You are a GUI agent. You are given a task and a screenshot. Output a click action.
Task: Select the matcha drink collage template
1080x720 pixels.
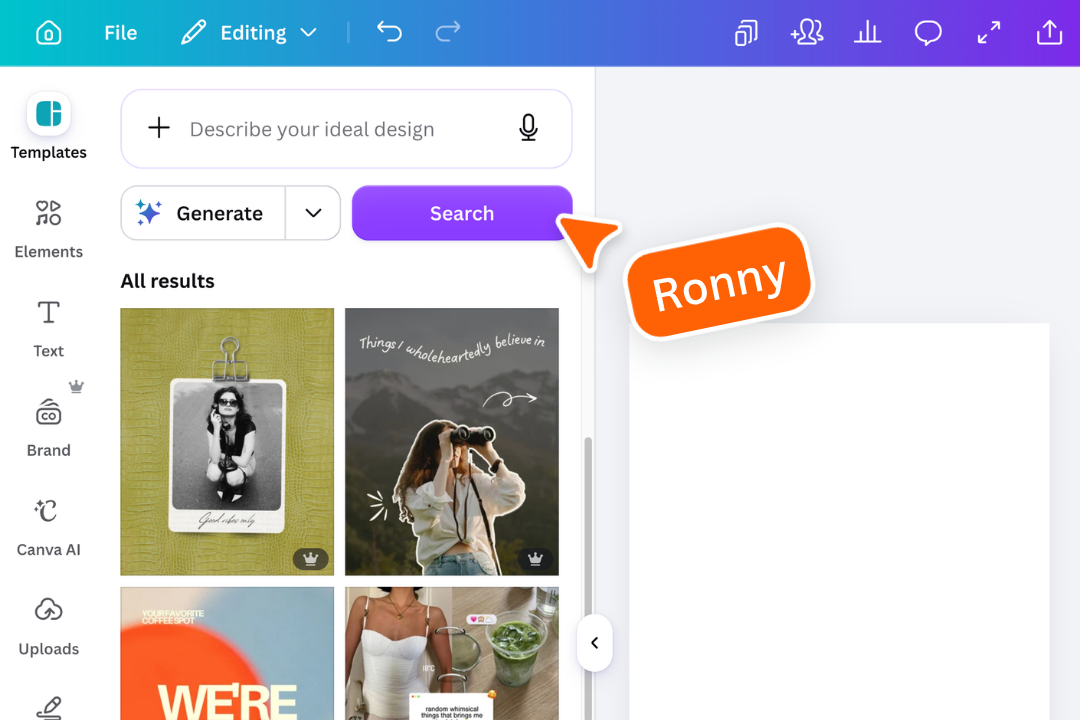[x=452, y=653]
